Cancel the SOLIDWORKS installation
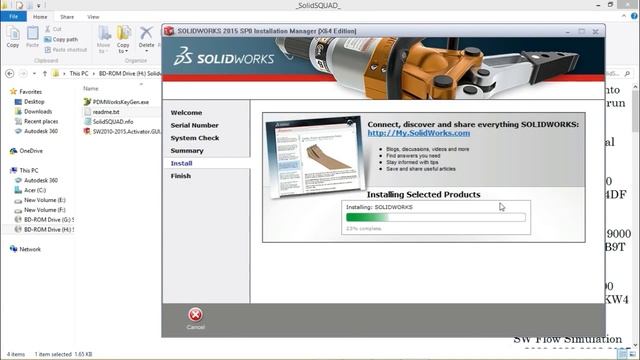This screenshot has width=640, height=360. [195, 318]
